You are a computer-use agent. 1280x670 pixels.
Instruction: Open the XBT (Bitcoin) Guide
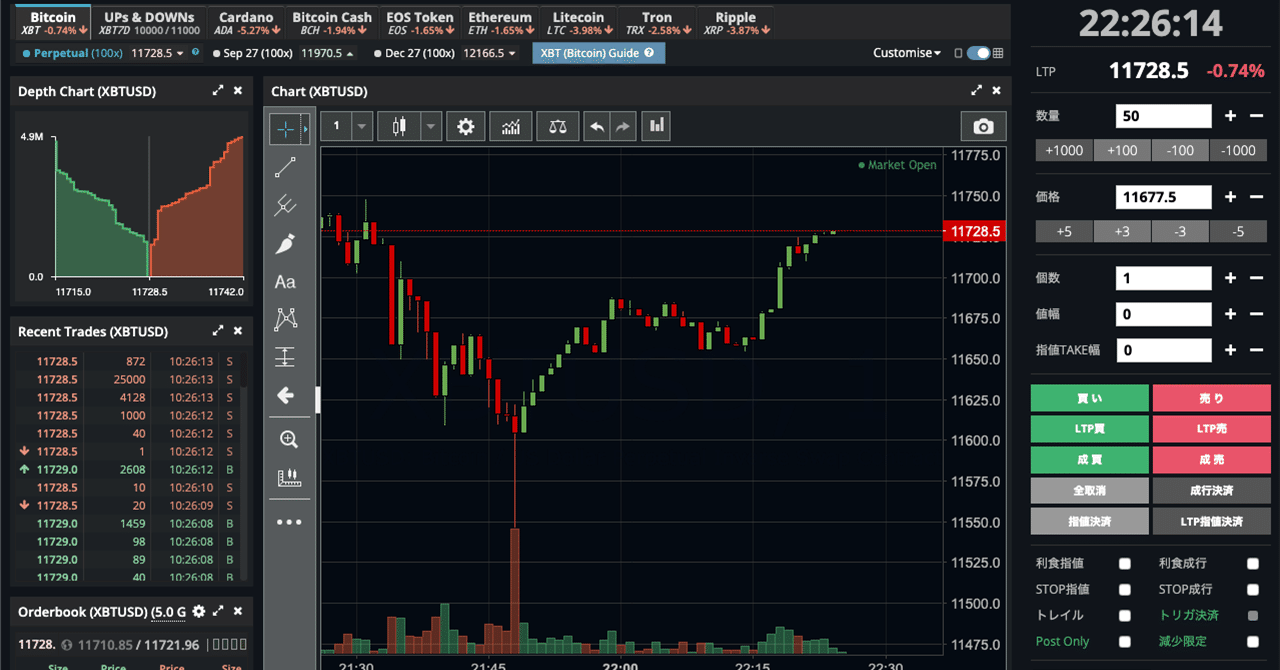(x=598, y=53)
